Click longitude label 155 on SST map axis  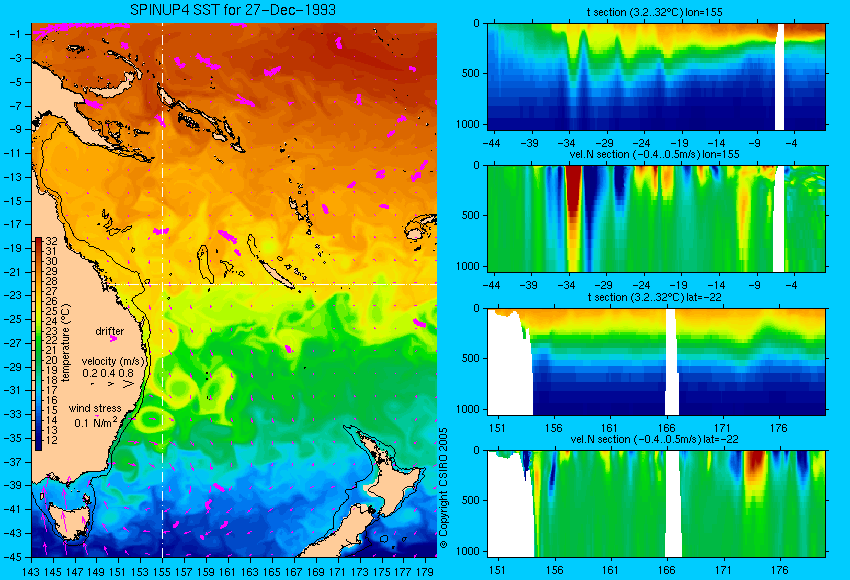162,571
